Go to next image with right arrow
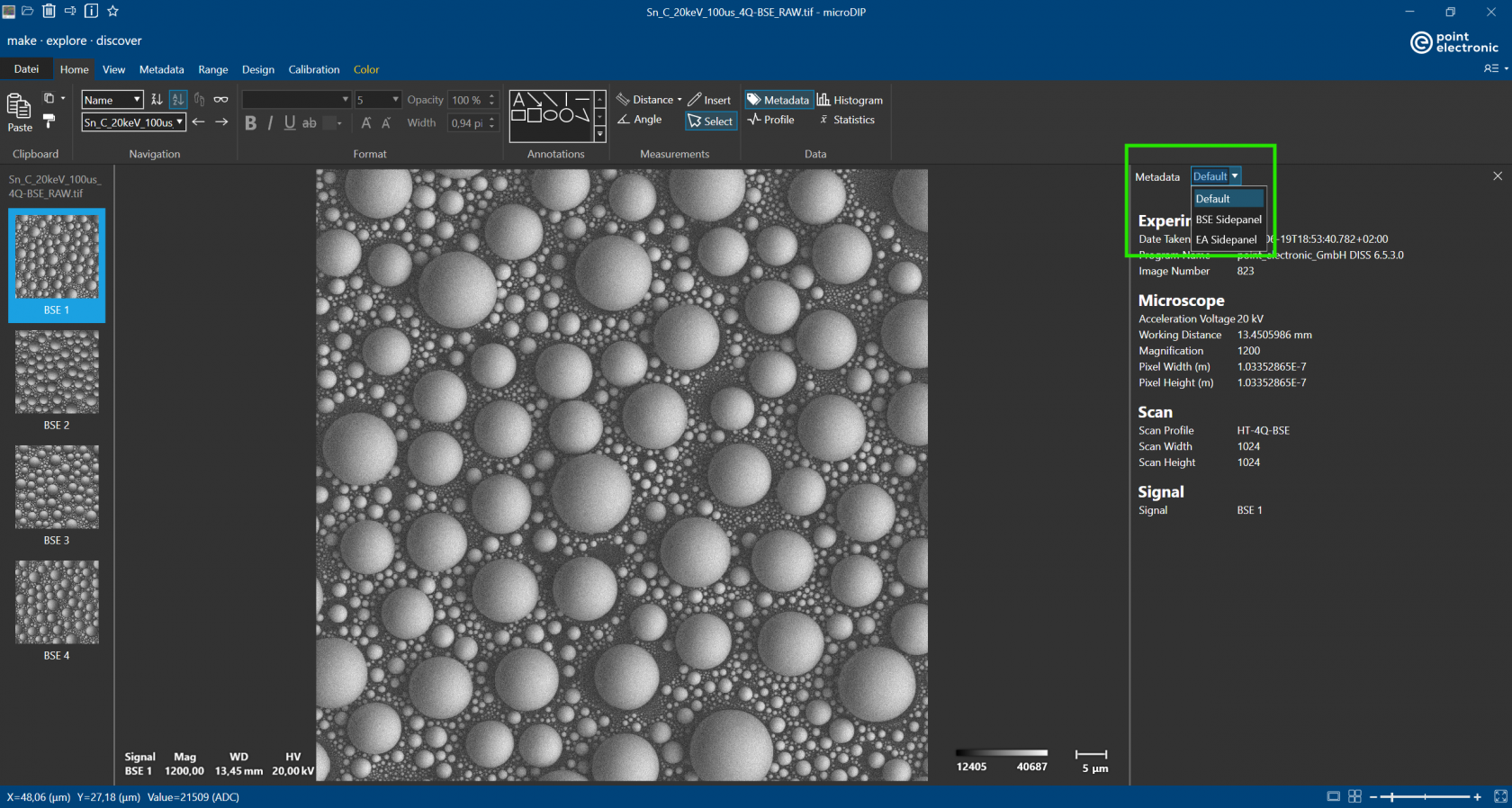Viewport: 1512px width, 808px height. tap(221, 121)
